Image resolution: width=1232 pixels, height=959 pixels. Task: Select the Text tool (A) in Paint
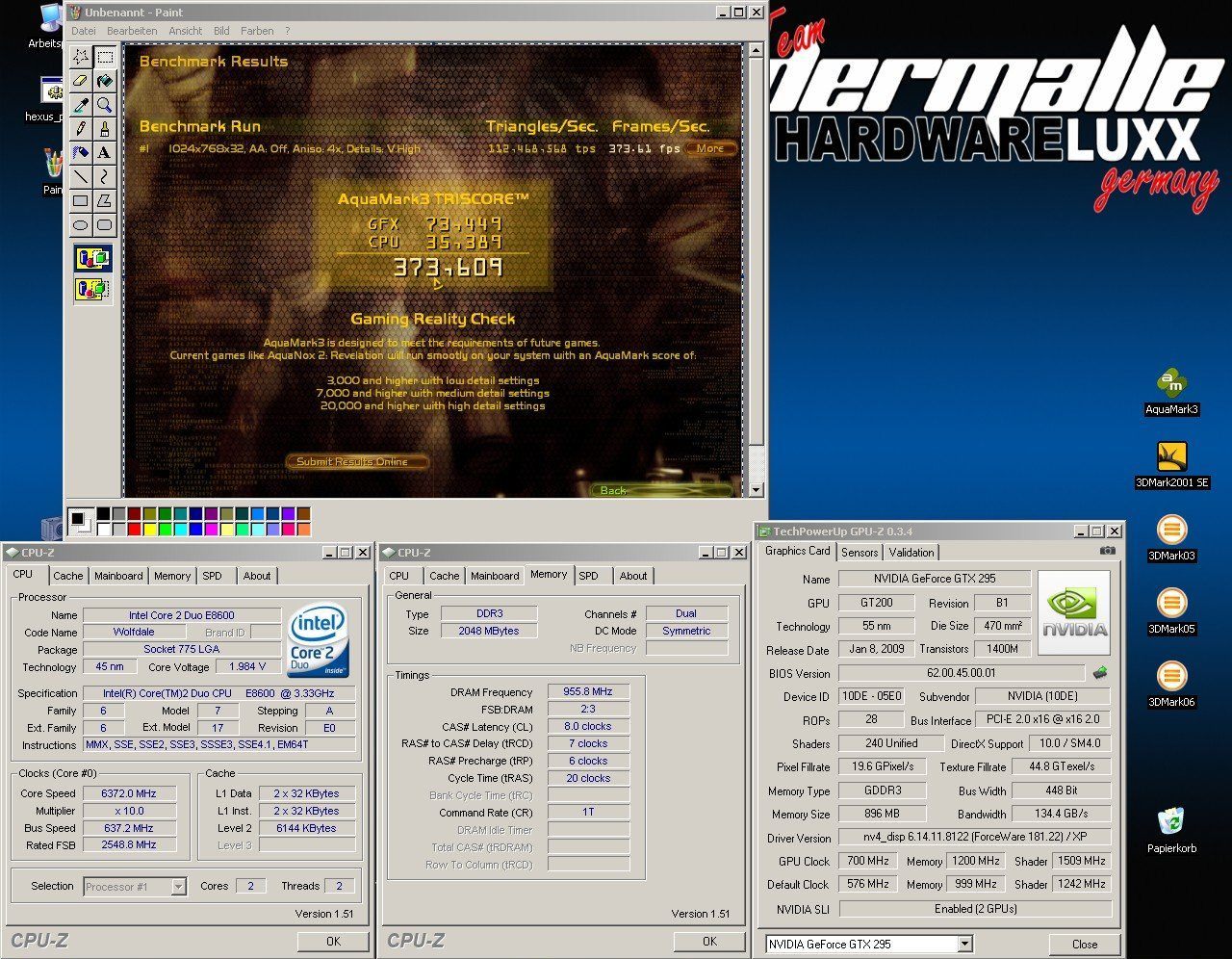(104, 153)
